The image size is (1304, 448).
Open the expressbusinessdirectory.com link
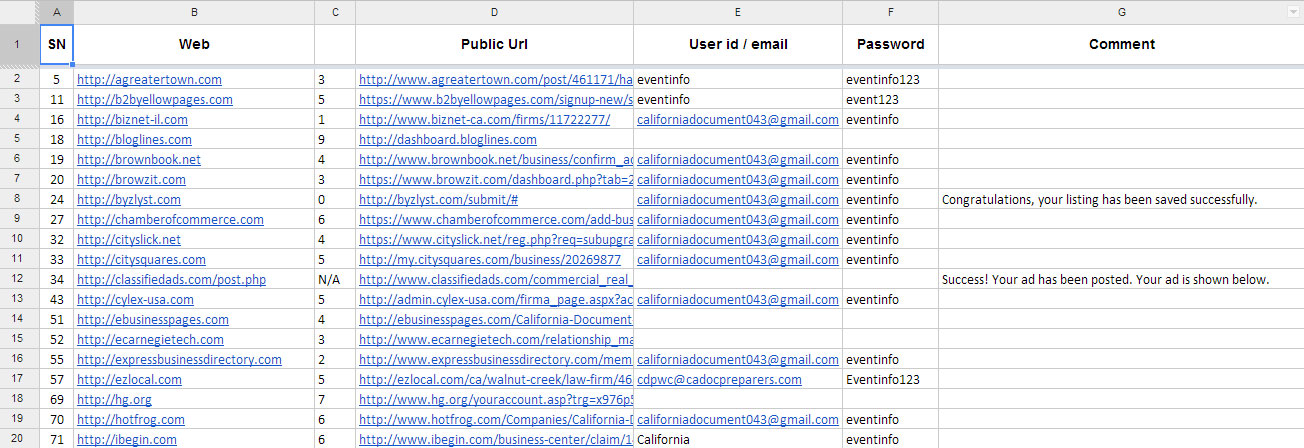coord(179,359)
